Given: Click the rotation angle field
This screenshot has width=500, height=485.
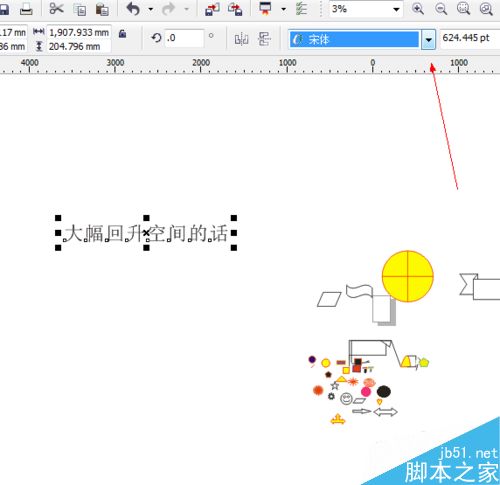Looking at the screenshot, I should [184, 38].
